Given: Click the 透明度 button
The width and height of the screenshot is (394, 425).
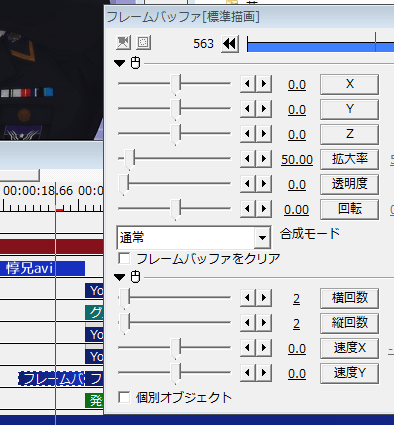Looking at the screenshot, I should (x=349, y=184).
